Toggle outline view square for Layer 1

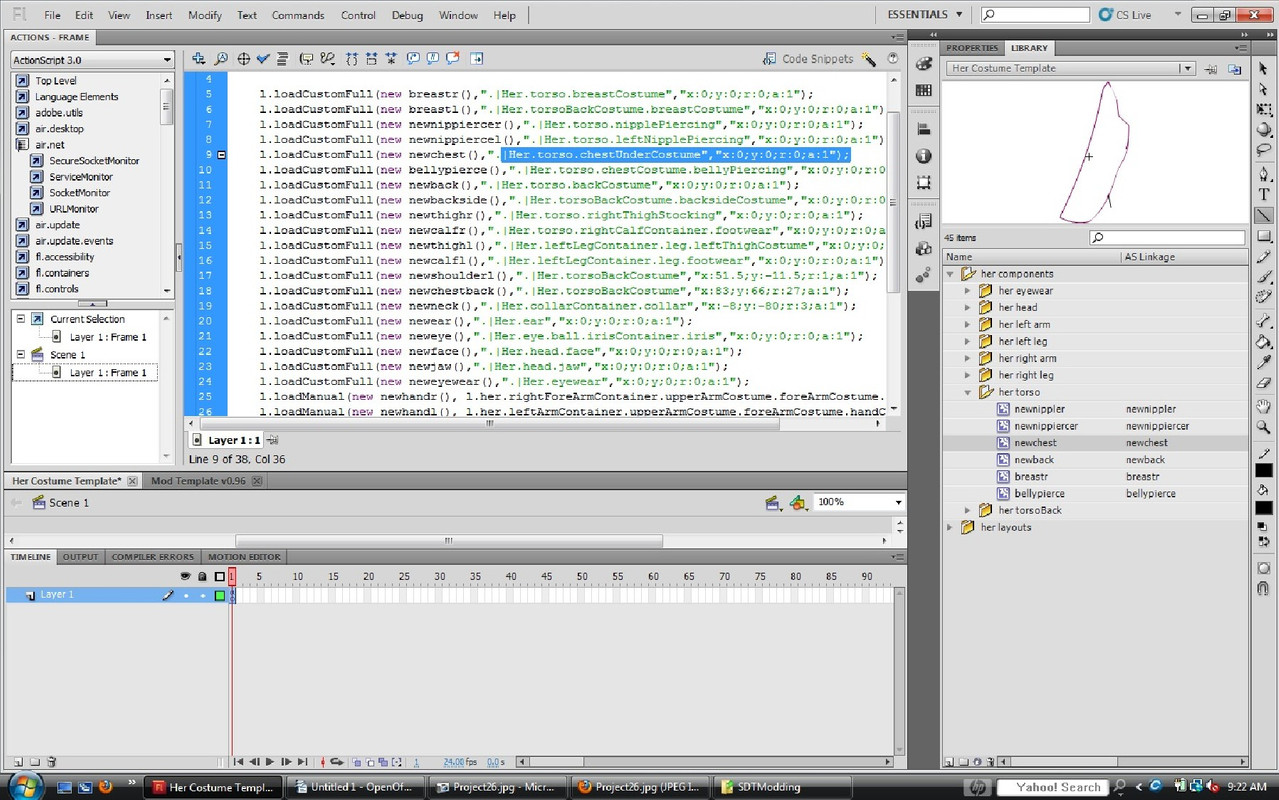pos(220,595)
